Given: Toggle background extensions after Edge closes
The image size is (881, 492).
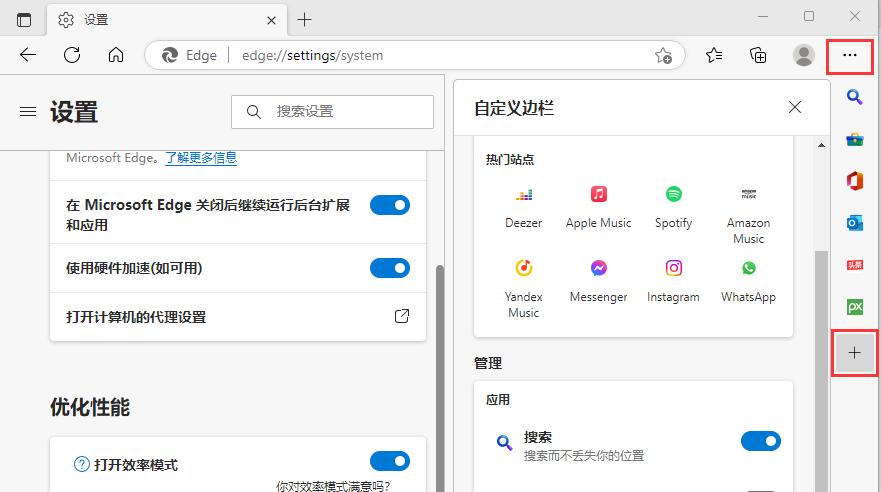Looking at the screenshot, I should pos(390,205).
